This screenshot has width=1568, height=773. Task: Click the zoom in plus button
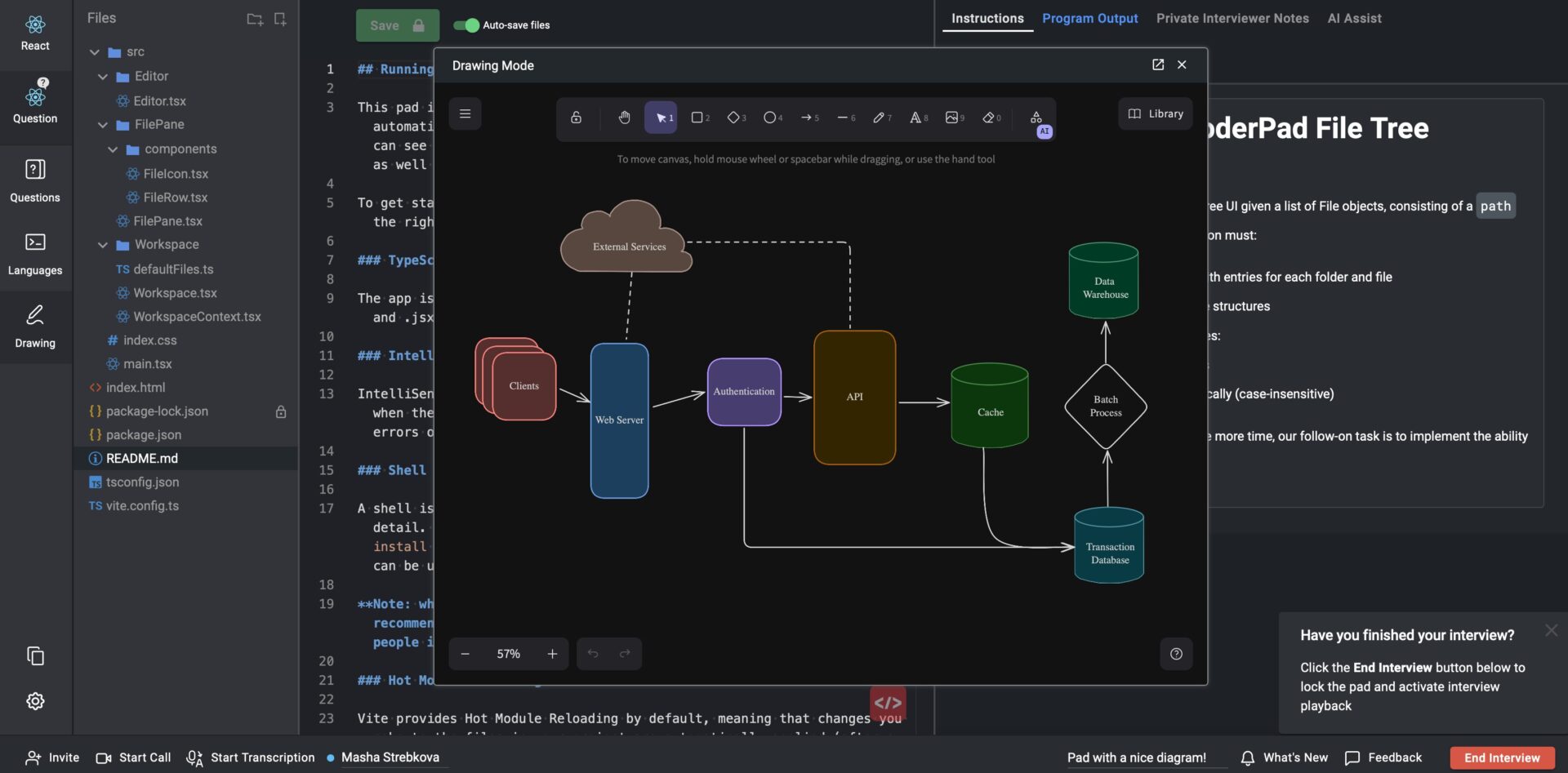(552, 654)
